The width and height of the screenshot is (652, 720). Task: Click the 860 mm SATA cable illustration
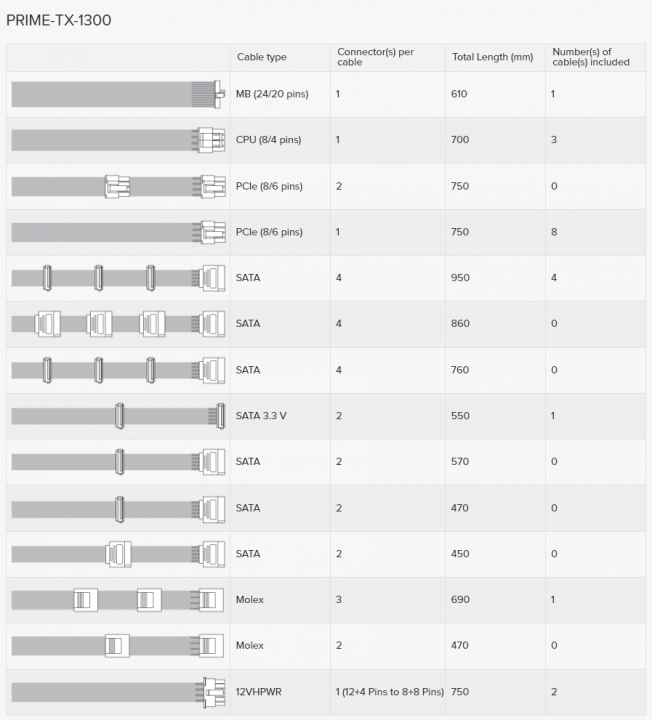pos(118,324)
